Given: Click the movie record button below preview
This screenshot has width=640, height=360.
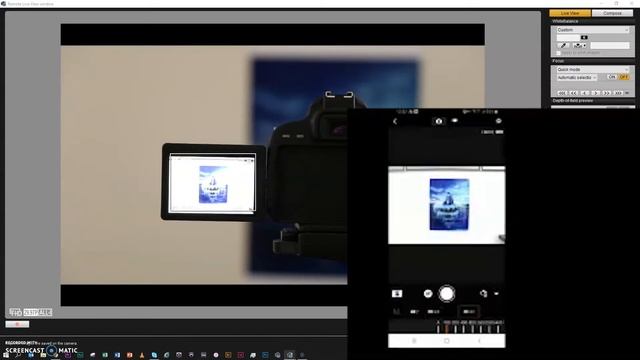Looking at the screenshot, I should click(17, 324).
